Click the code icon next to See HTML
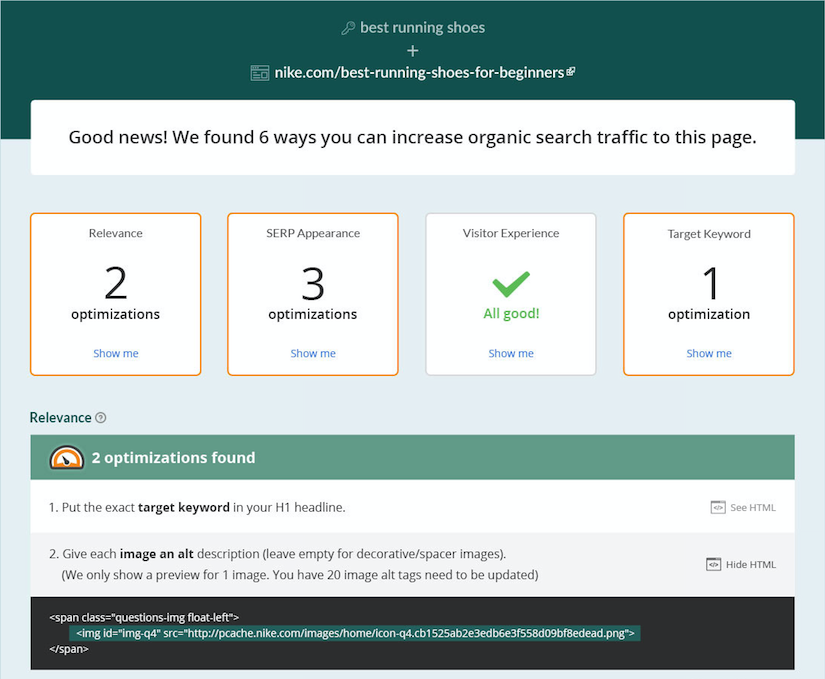Screen dimensions: 825x679 coord(717,507)
